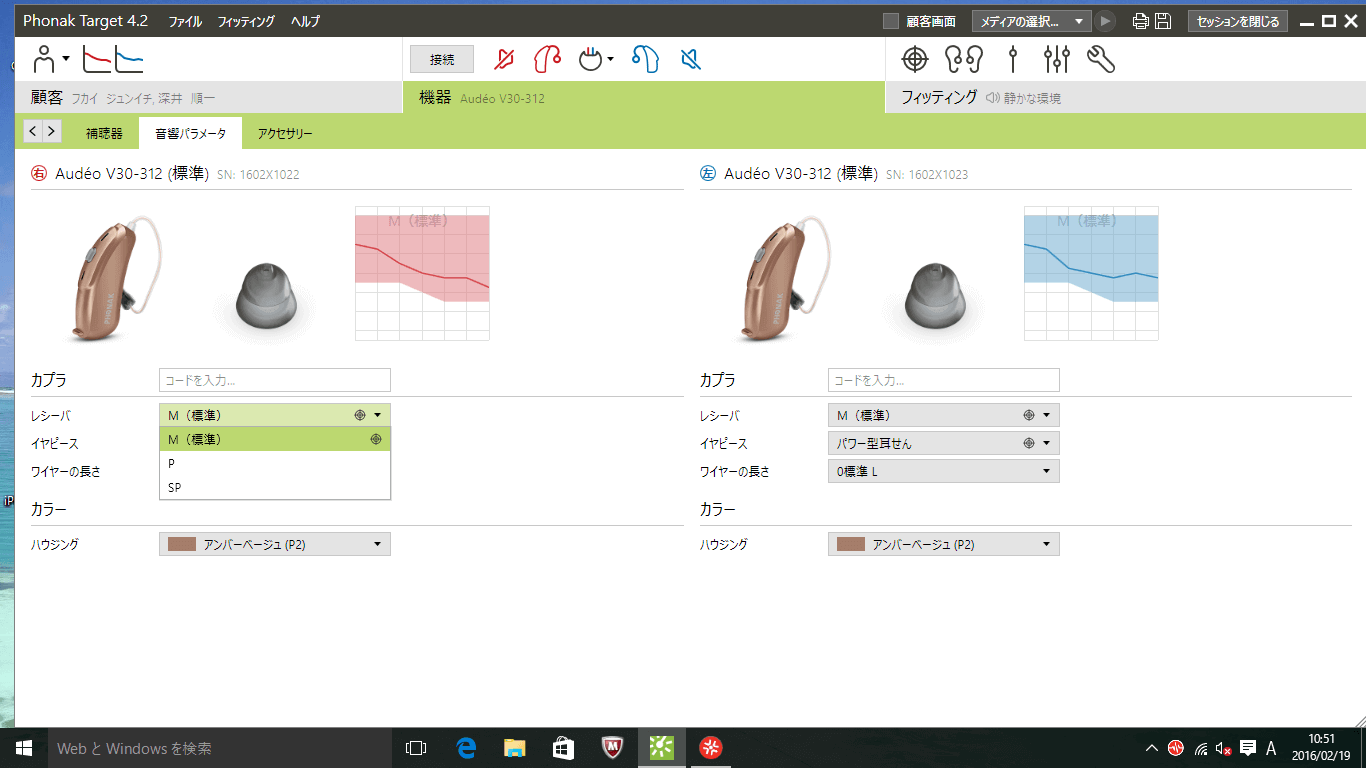Screen dimensions: 1366x768
Task: Click the blue left fitting range graph
Action: pos(1091,273)
